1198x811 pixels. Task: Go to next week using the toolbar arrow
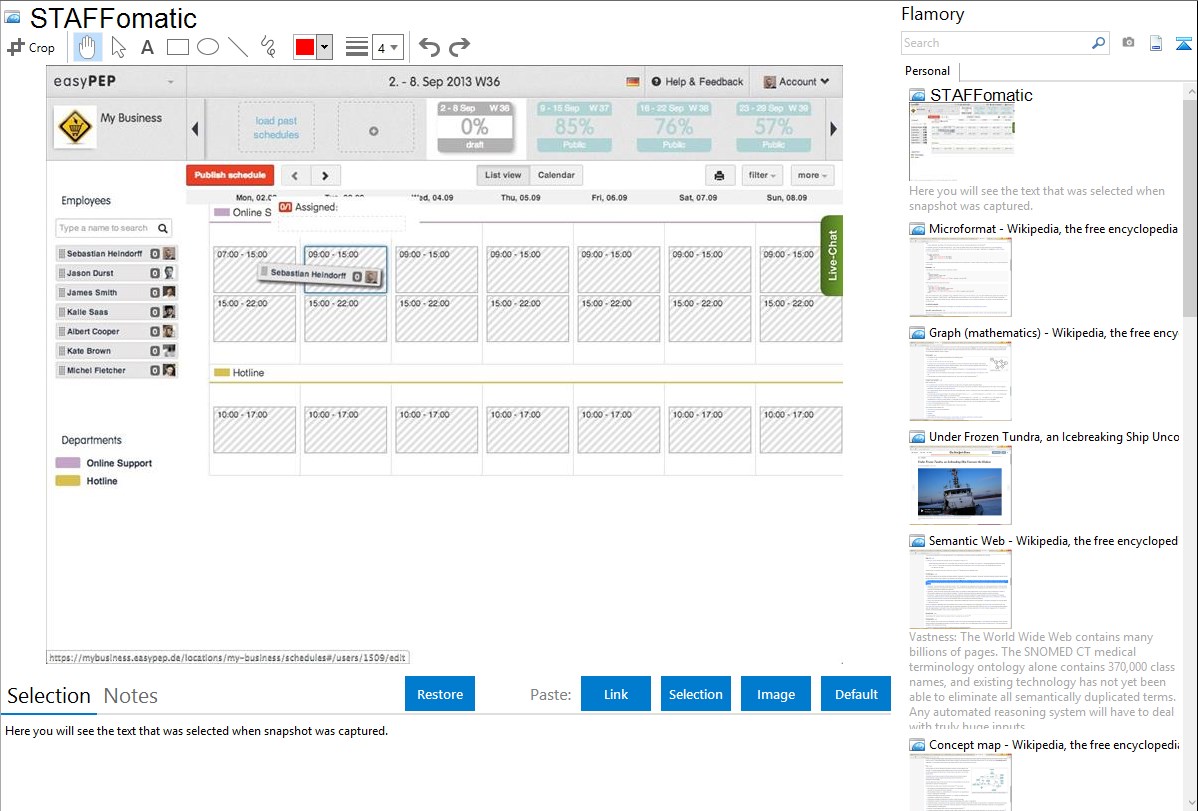coord(325,175)
